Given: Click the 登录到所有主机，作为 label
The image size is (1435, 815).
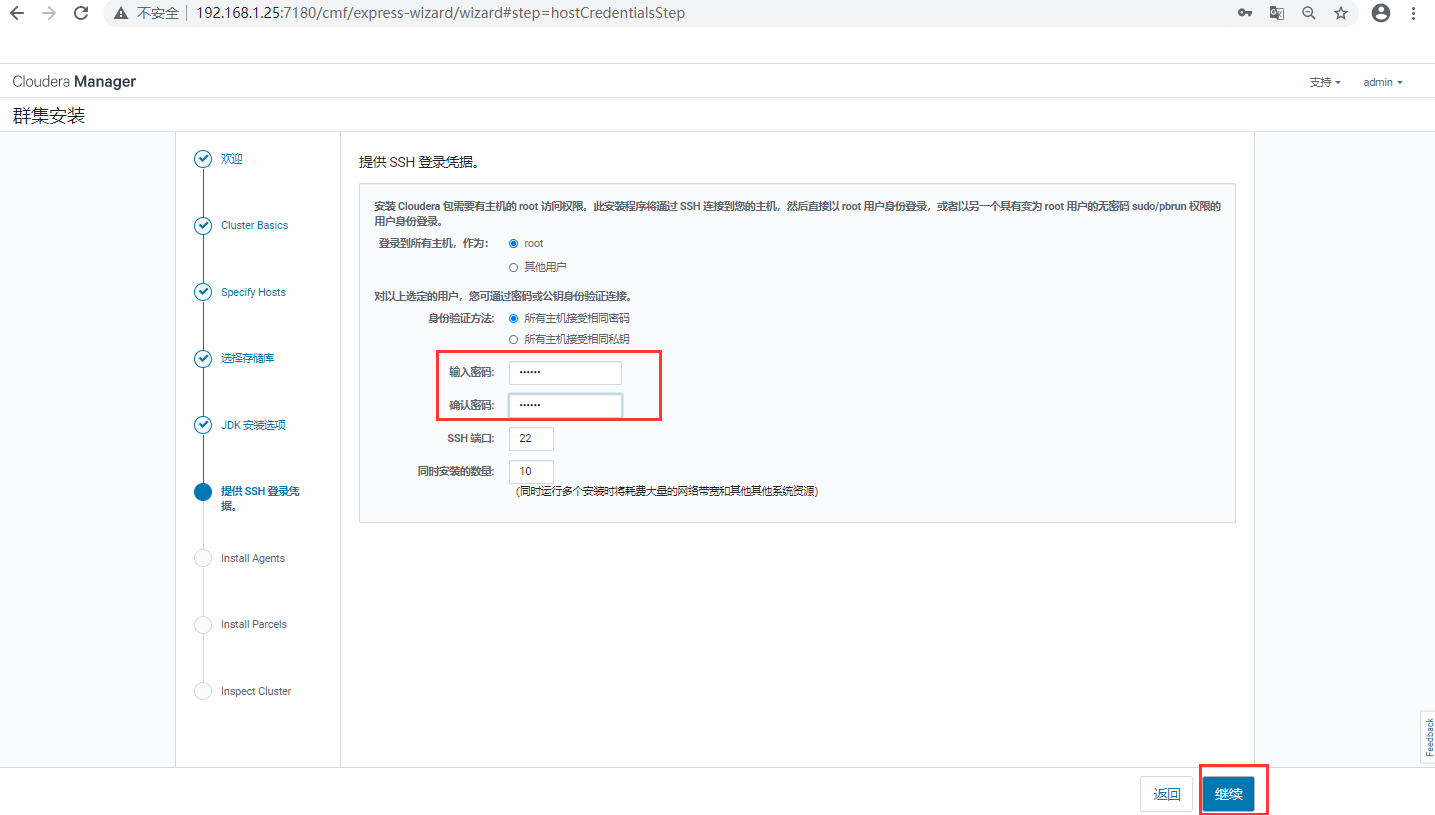Looking at the screenshot, I should (435, 243).
